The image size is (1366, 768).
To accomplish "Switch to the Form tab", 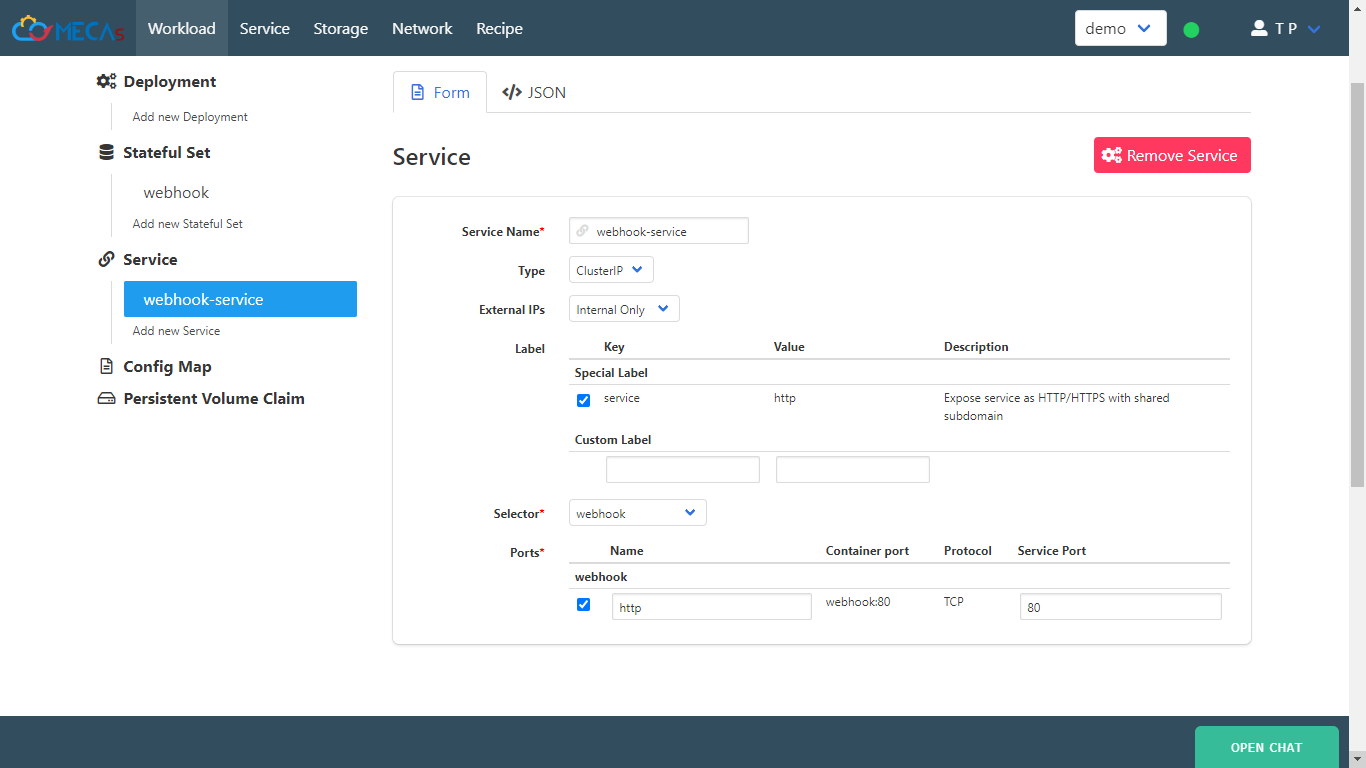I will coord(440,92).
